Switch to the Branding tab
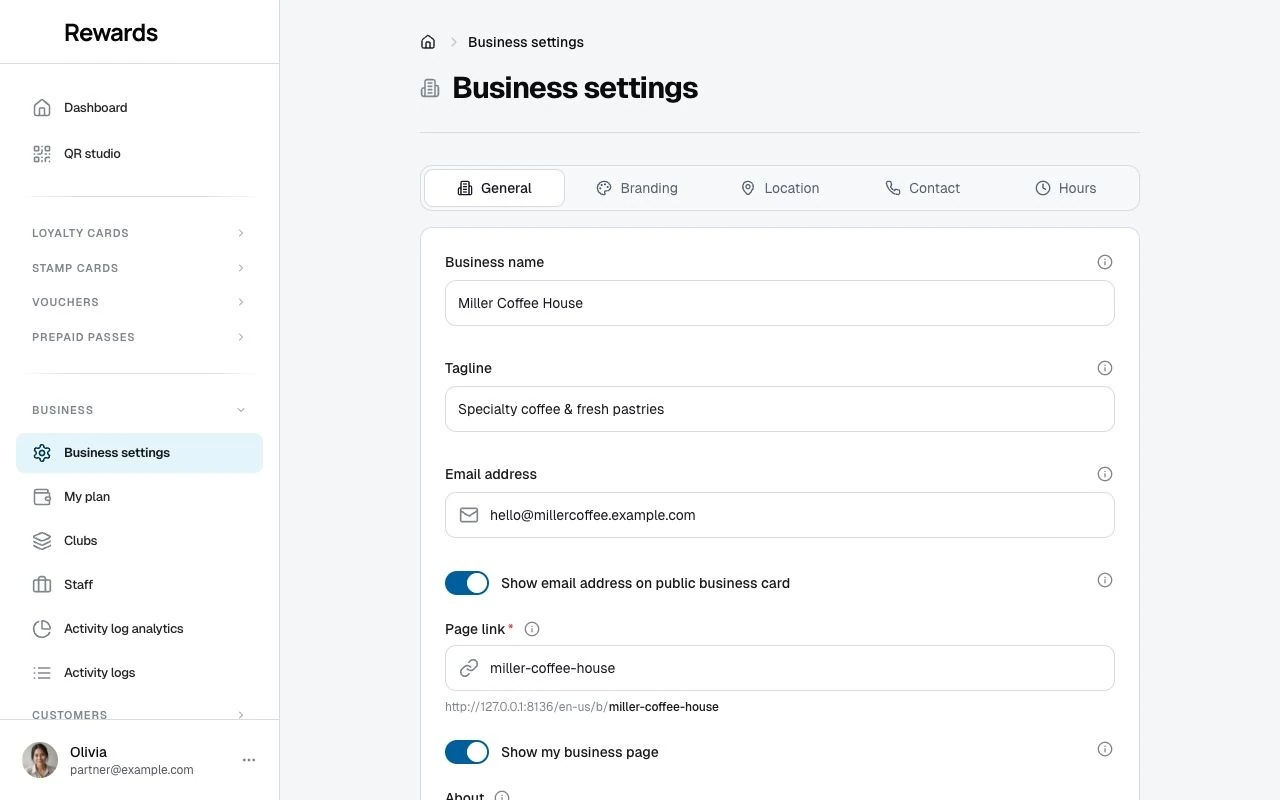The width and height of the screenshot is (1280, 800). click(x=637, y=188)
